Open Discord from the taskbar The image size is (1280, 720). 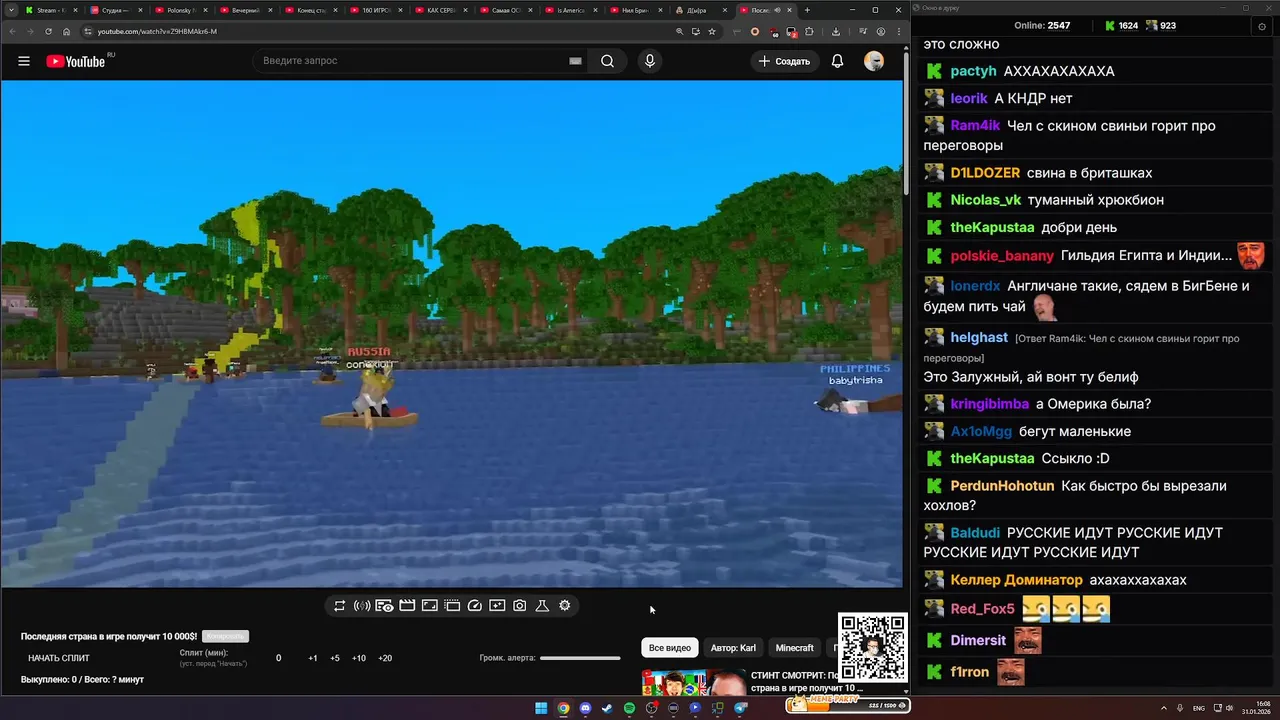click(x=585, y=708)
